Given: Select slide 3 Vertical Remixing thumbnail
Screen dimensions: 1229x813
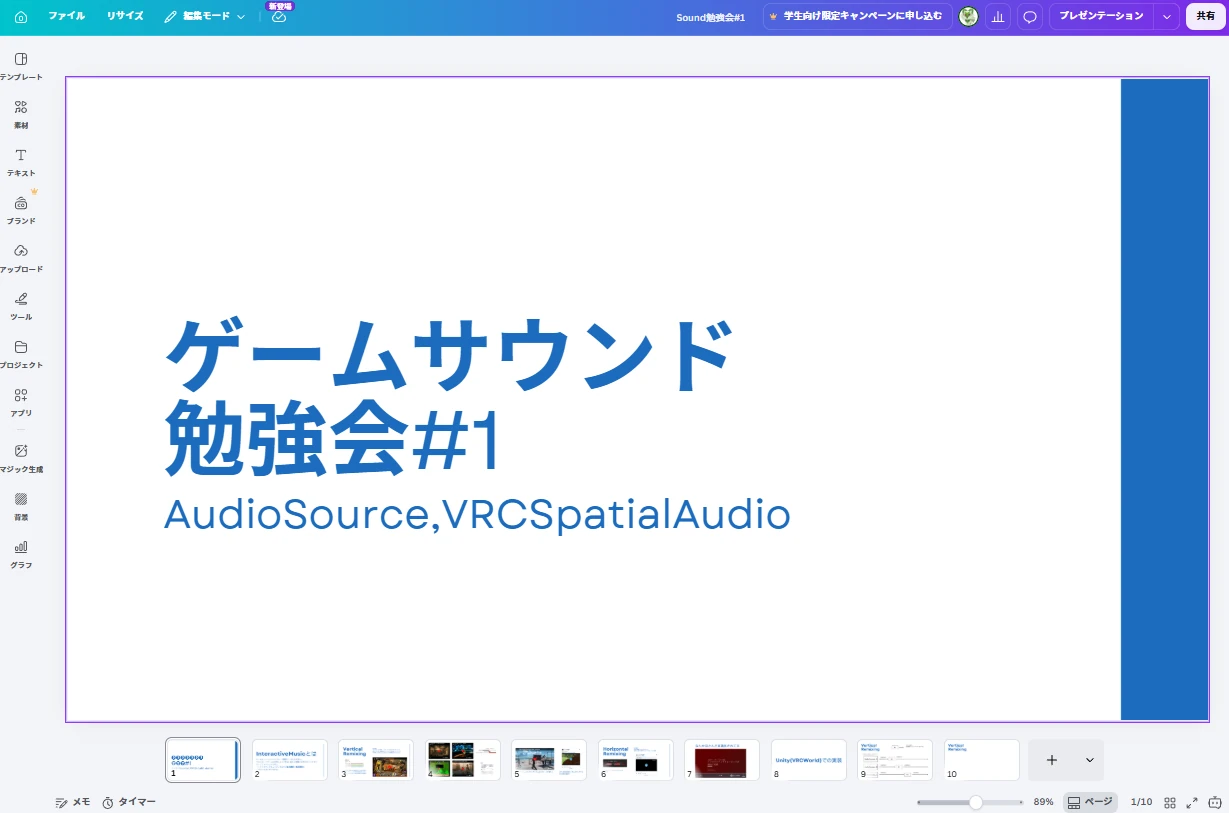Looking at the screenshot, I should [376, 760].
